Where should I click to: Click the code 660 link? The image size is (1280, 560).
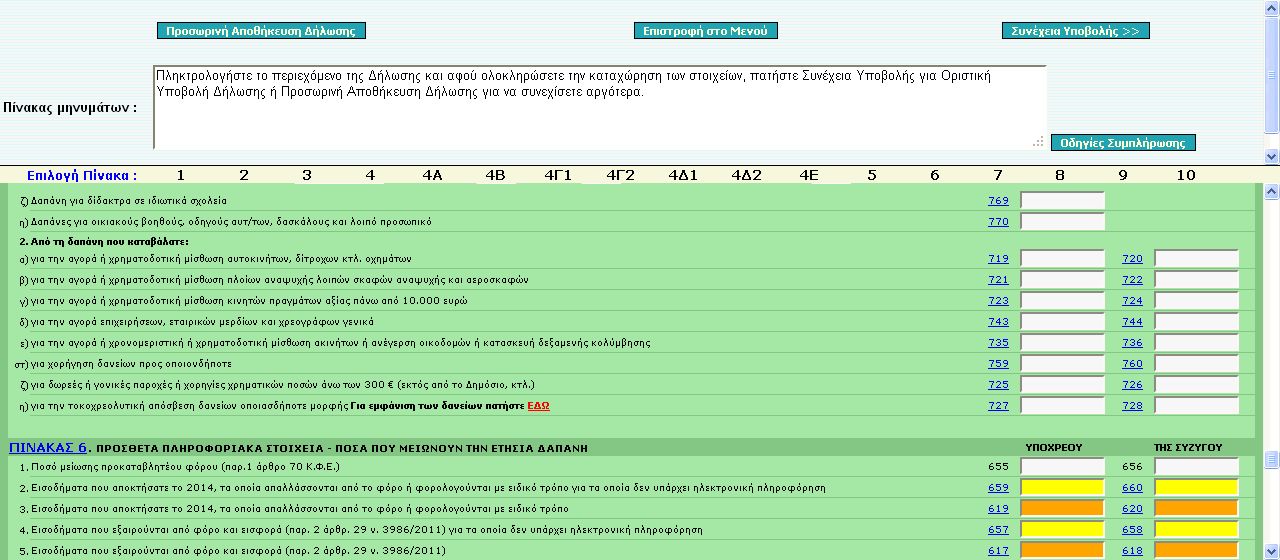tap(1132, 488)
